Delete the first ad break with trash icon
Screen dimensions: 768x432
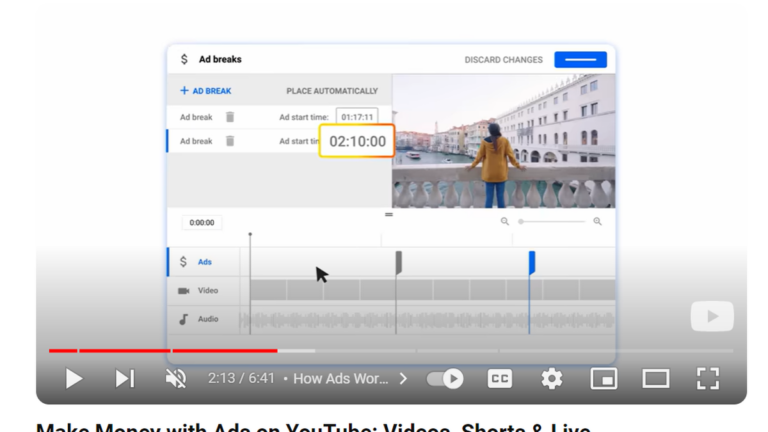230,117
